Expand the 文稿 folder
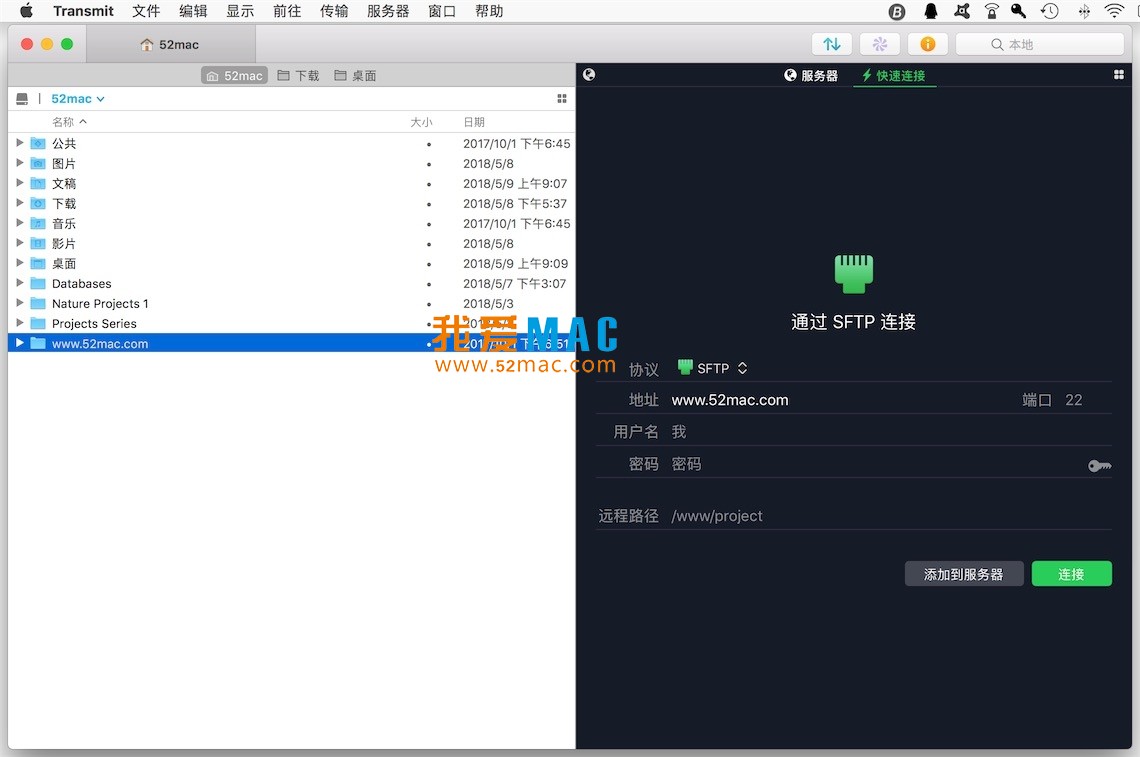The height and width of the screenshot is (757, 1140). tap(20, 183)
